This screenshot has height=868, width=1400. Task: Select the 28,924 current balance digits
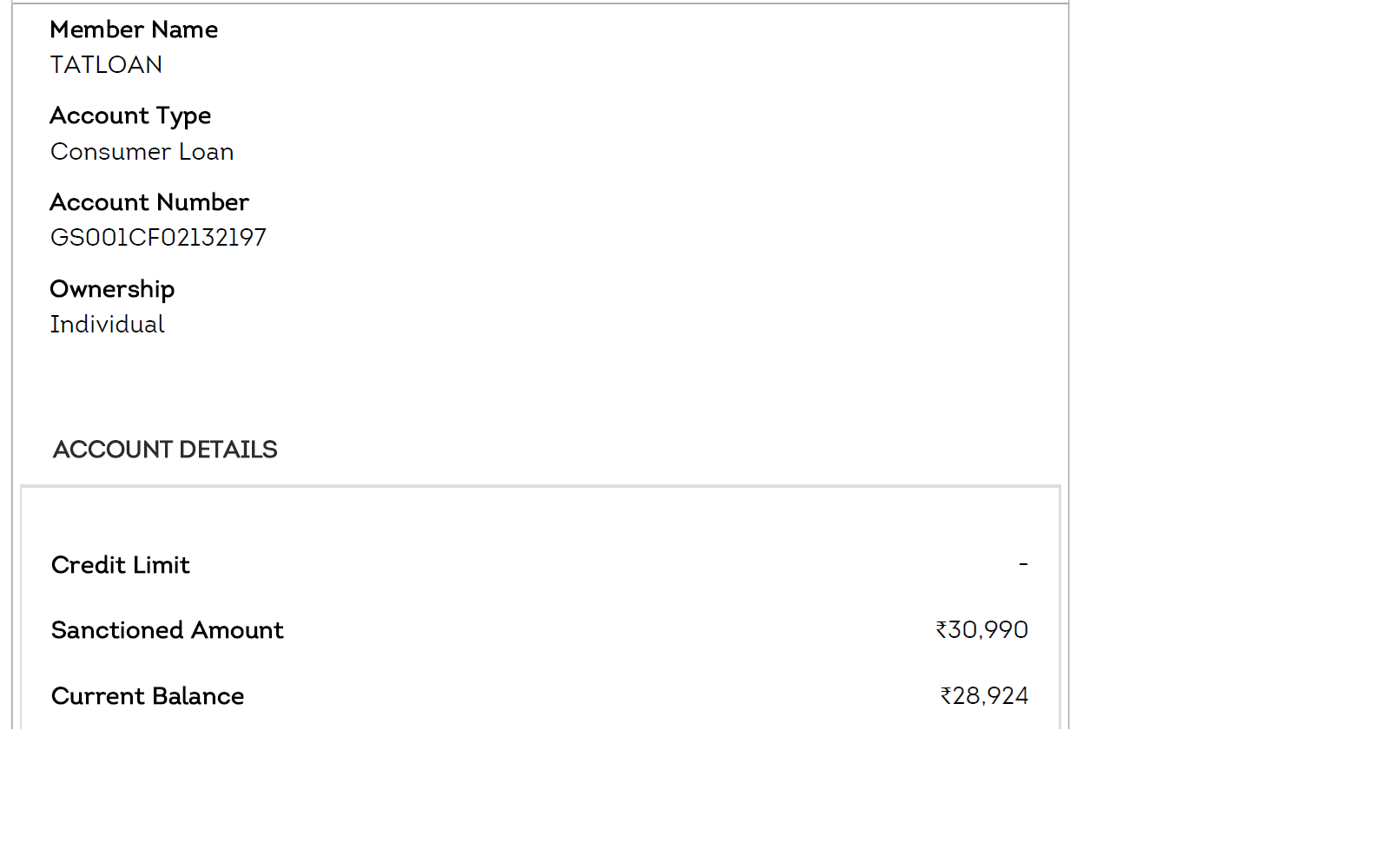[x=991, y=696]
